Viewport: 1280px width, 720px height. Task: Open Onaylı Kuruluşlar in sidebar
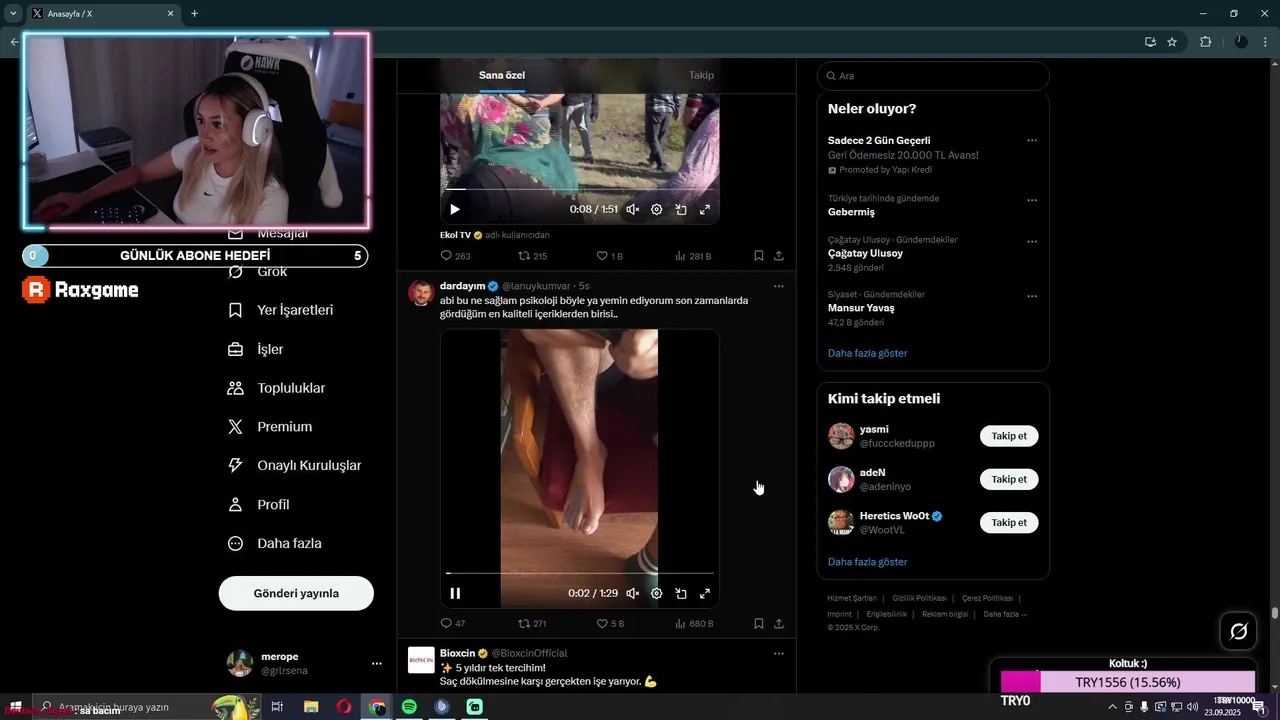pyautogui.click(x=295, y=465)
